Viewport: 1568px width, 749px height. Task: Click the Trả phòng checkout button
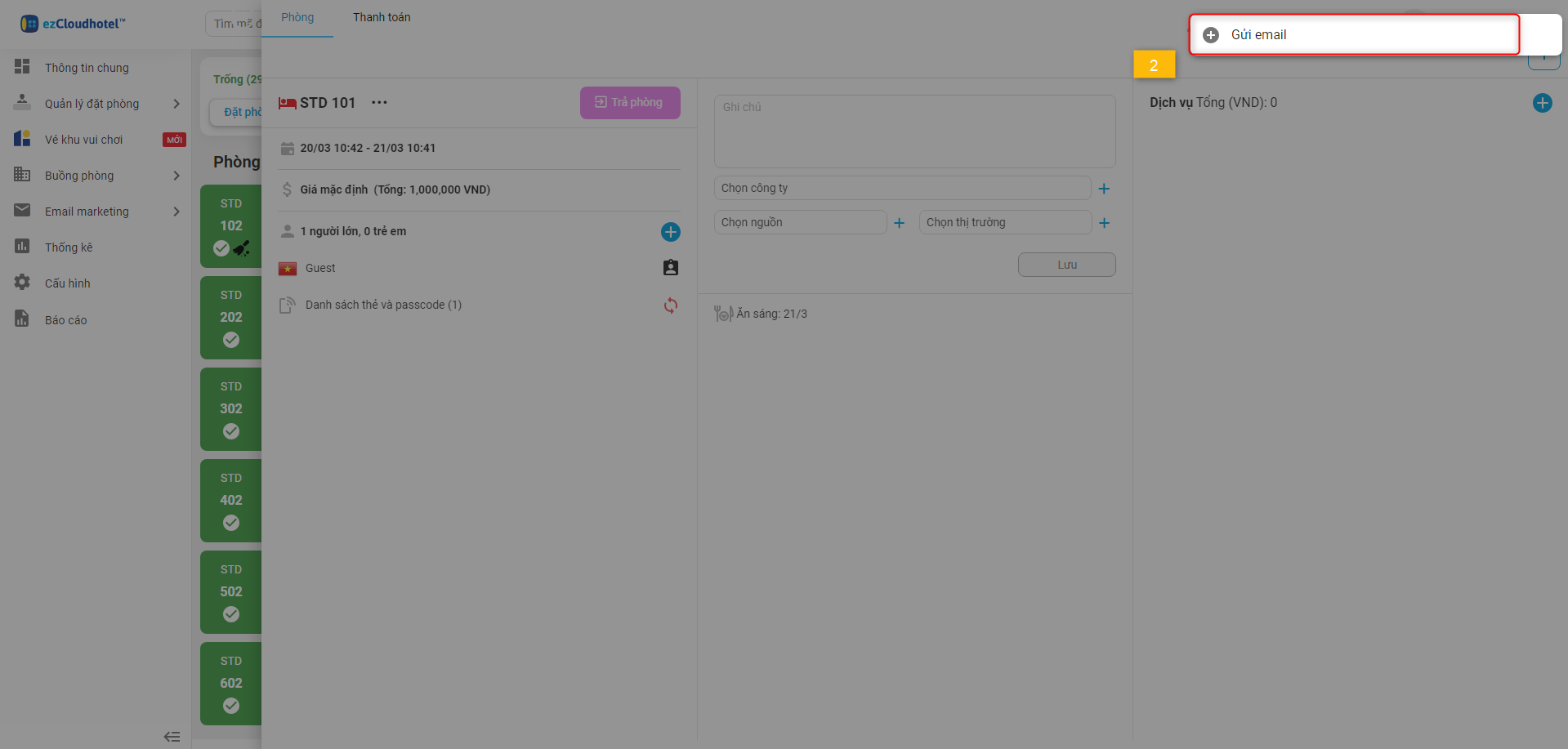coord(629,103)
